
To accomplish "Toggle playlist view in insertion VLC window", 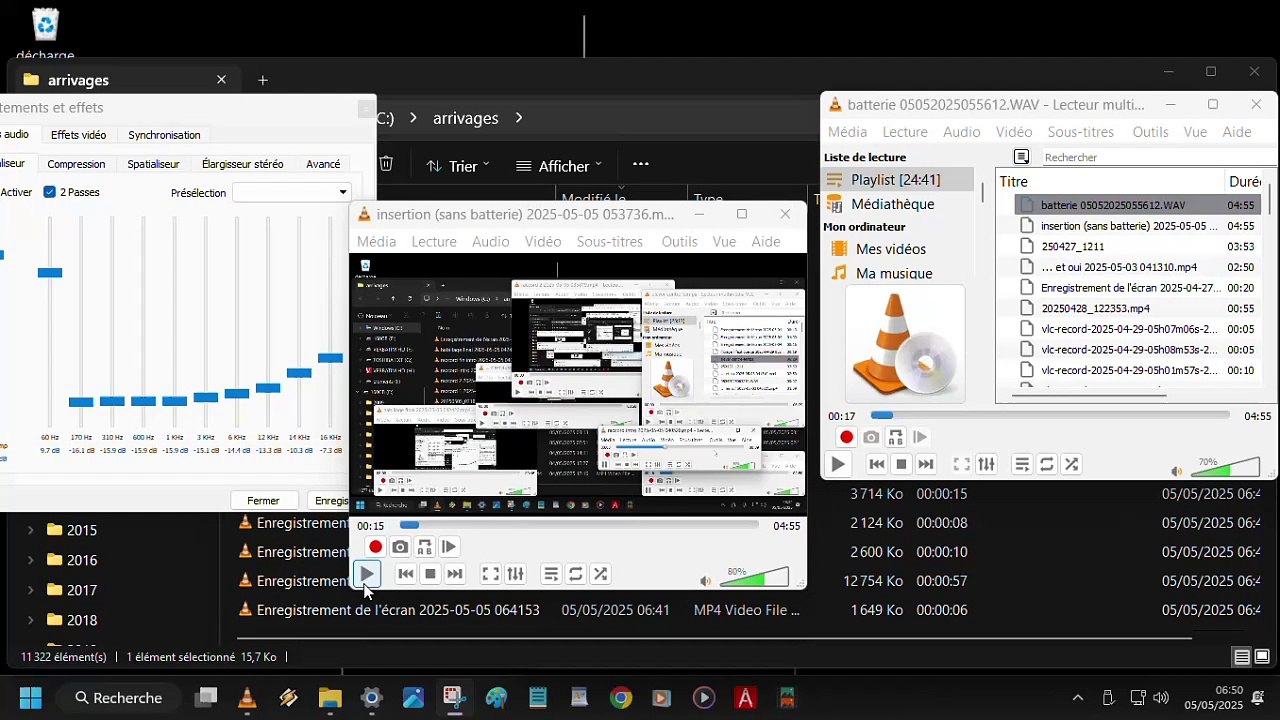I will pyautogui.click(x=551, y=574).
